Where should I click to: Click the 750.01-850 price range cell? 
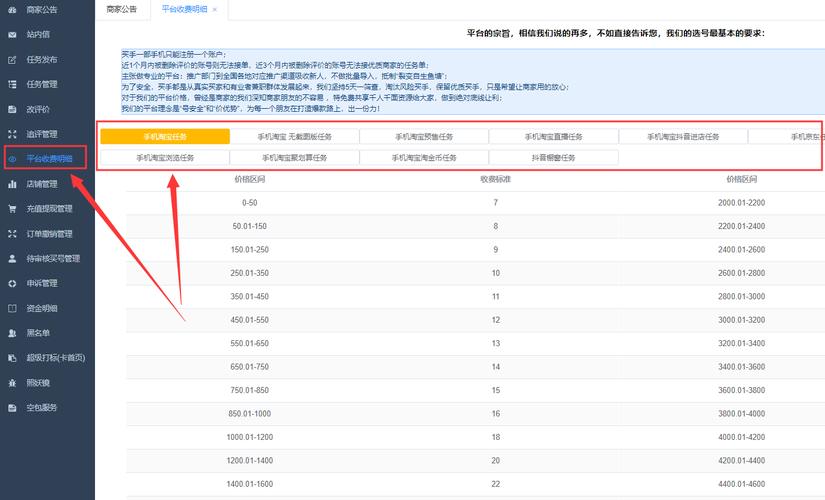coord(249,390)
